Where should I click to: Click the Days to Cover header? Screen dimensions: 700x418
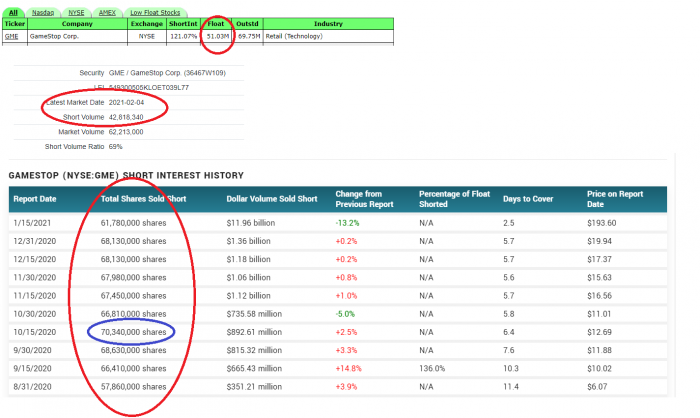528,199
